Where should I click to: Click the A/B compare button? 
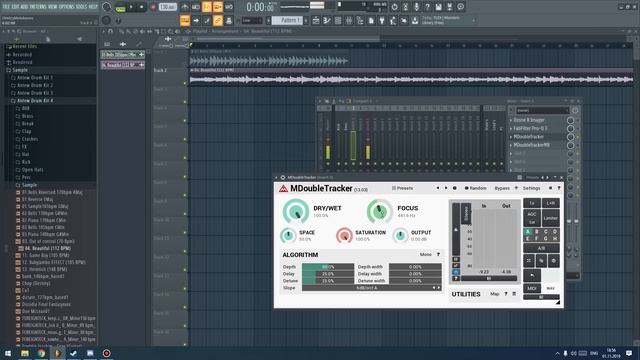tap(541, 248)
